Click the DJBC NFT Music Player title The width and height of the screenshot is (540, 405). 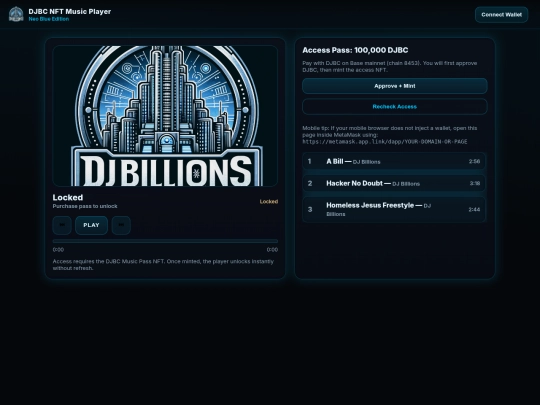70,11
